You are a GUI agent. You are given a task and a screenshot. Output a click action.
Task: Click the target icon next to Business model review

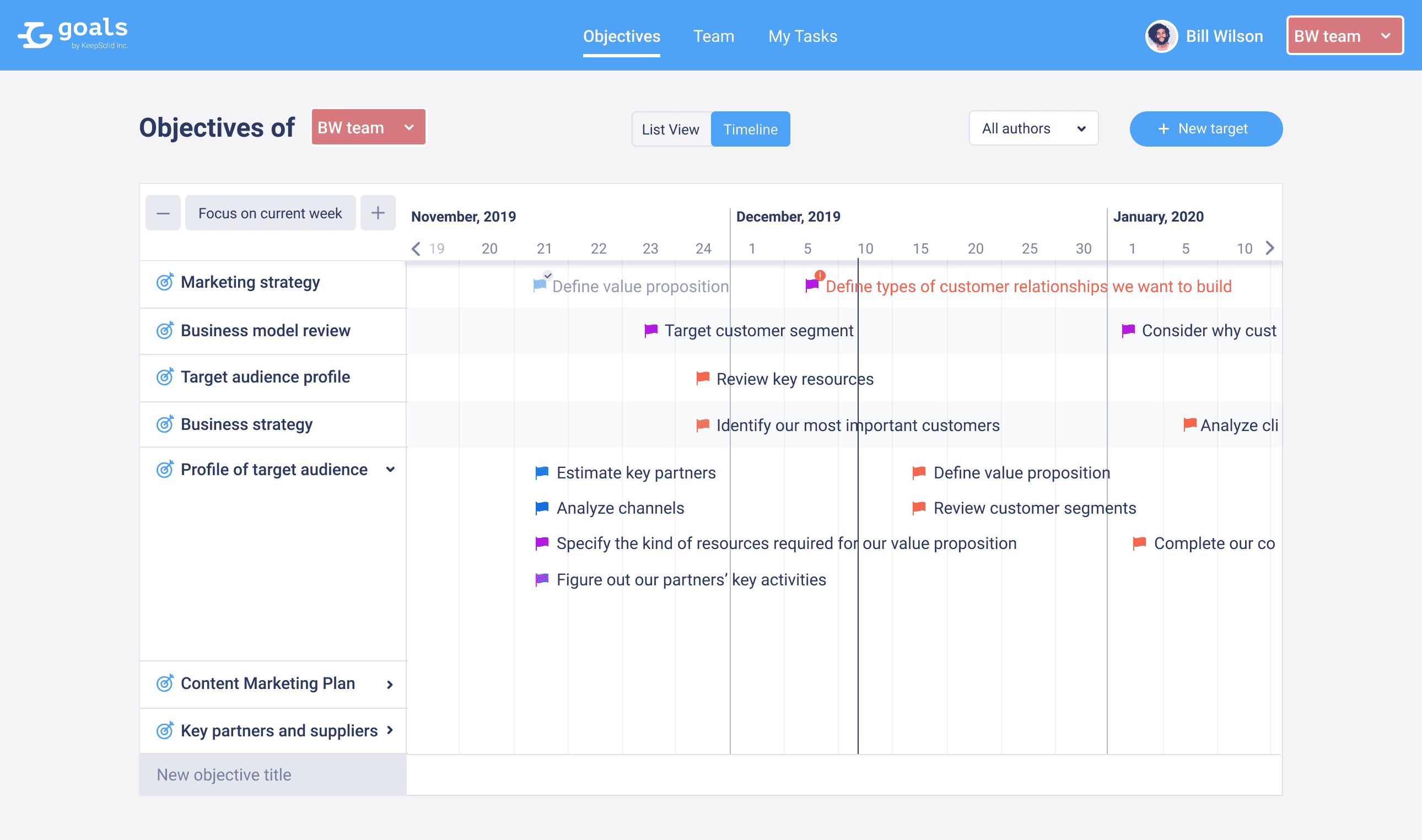click(x=163, y=330)
